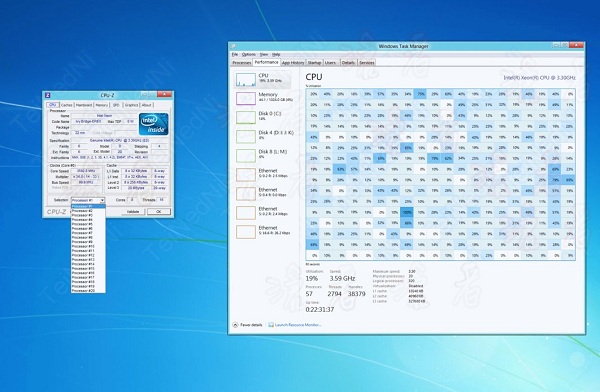Select the CPU performance graph thumbnail
This screenshot has height=392, width=600.
[x=246, y=80]
